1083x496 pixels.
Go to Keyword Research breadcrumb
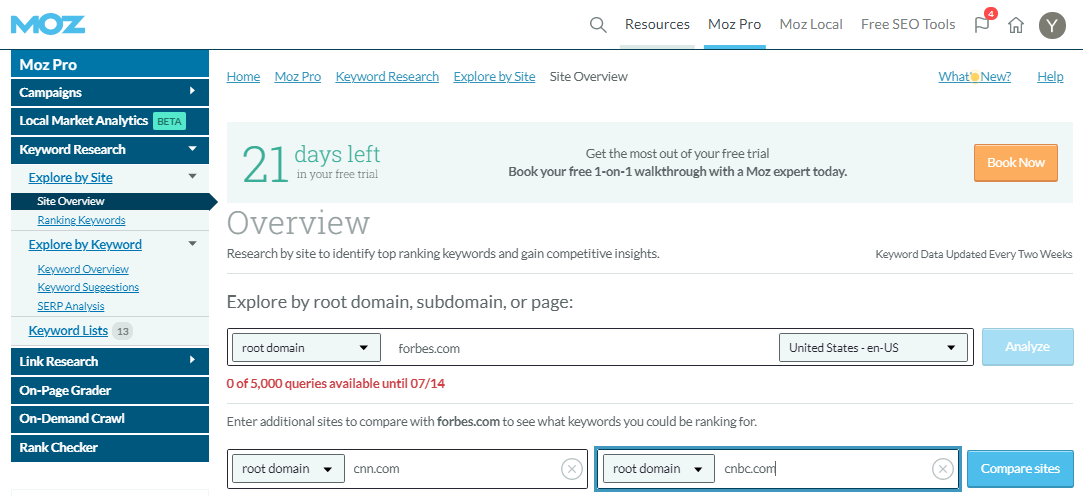[x=387, y=77]
